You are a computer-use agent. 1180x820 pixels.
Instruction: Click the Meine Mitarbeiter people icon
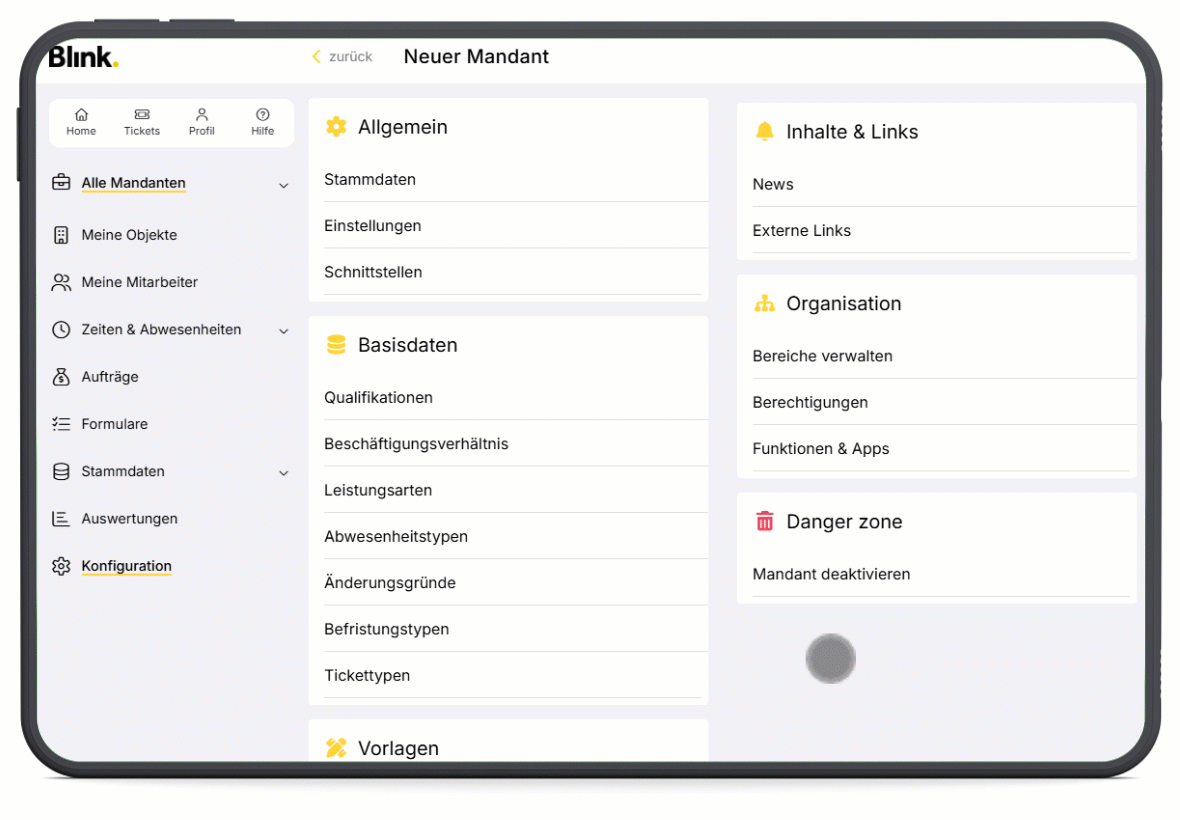(61, 282)
